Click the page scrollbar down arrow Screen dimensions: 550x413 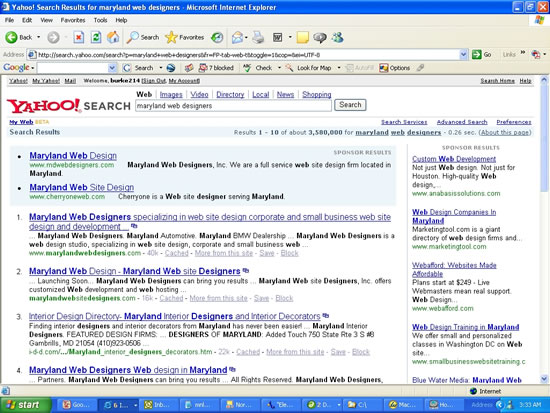pos(544,379)
